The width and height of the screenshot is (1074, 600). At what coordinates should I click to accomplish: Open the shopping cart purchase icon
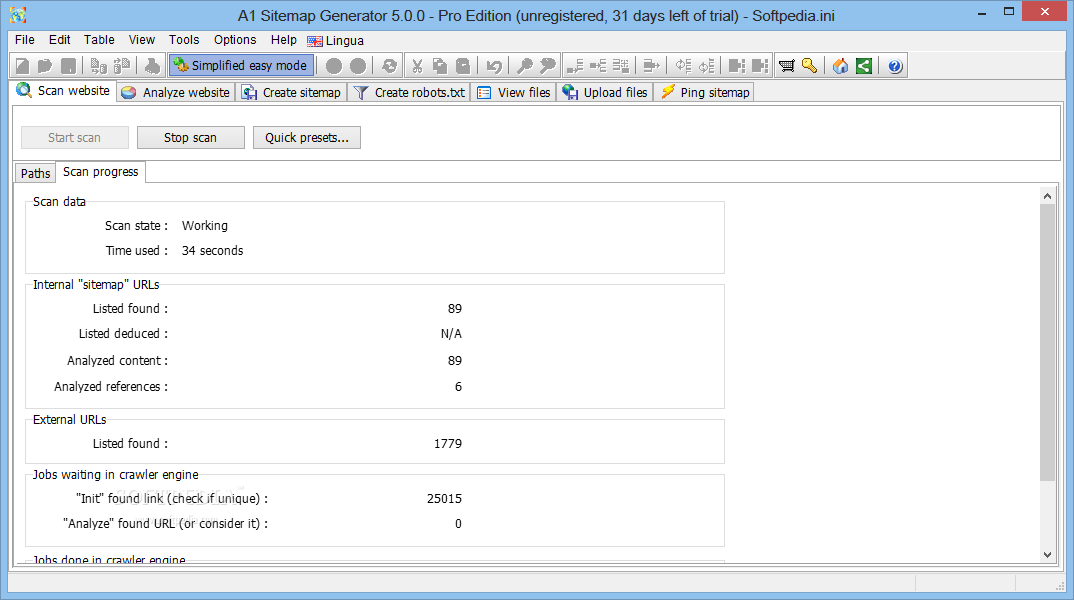787,66
